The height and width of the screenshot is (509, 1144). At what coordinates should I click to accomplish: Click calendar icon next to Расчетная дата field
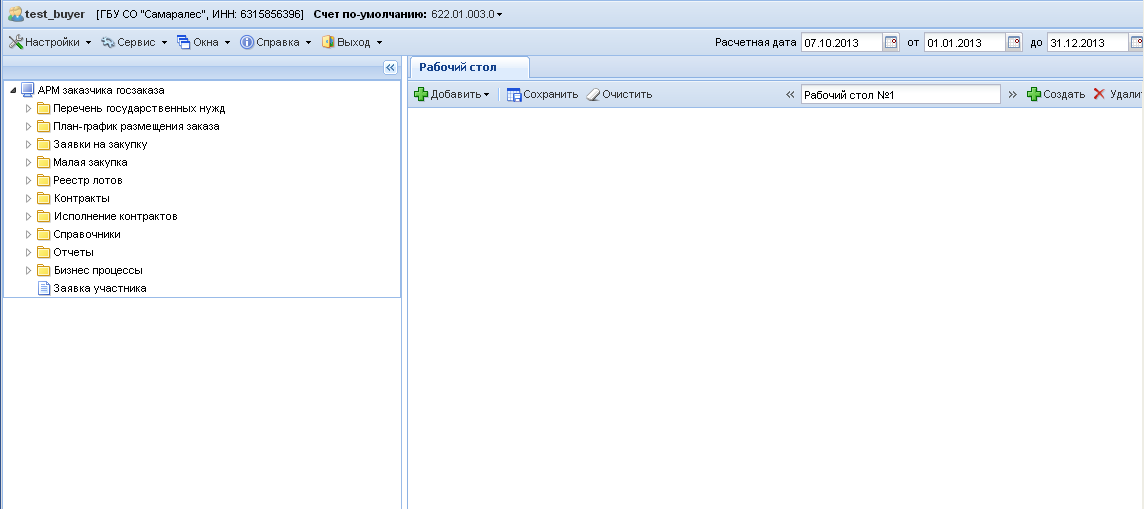coord(891,43)
